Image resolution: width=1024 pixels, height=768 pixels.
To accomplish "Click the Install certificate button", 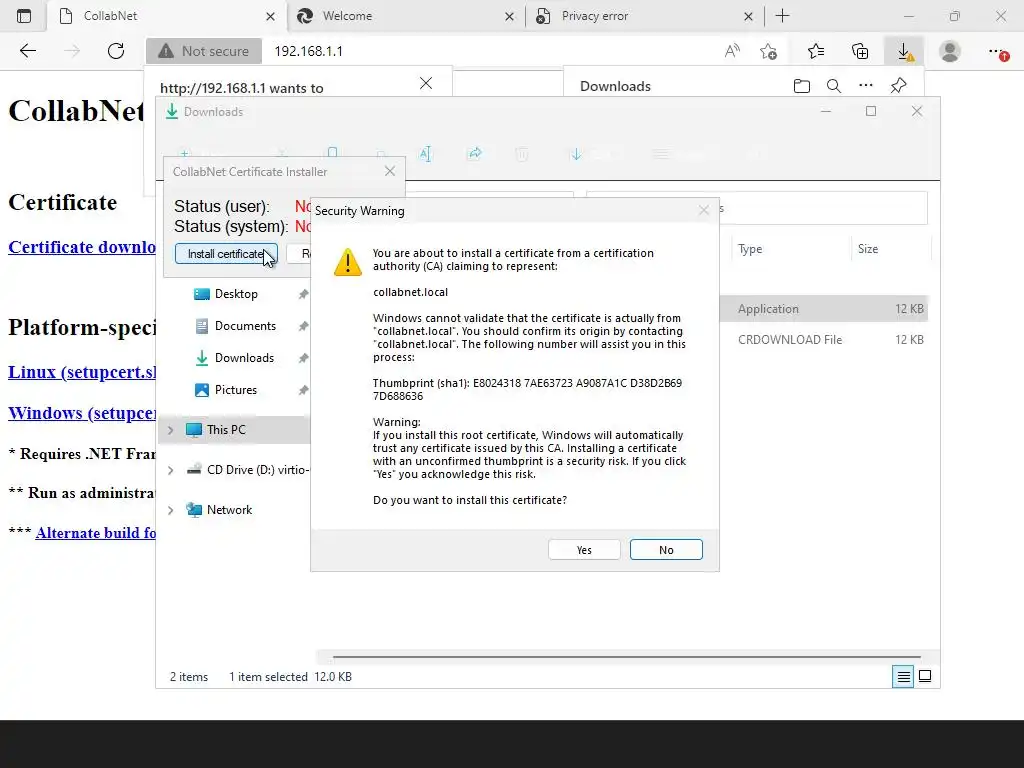I will pyautogui.click(x=226, y=254).
